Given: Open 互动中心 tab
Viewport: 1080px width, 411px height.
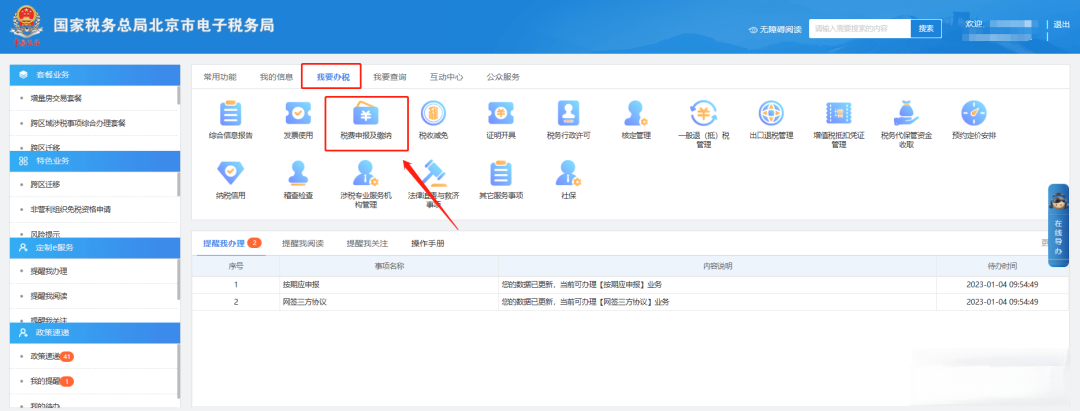Looking at the screenshot, I should [446, 77].
